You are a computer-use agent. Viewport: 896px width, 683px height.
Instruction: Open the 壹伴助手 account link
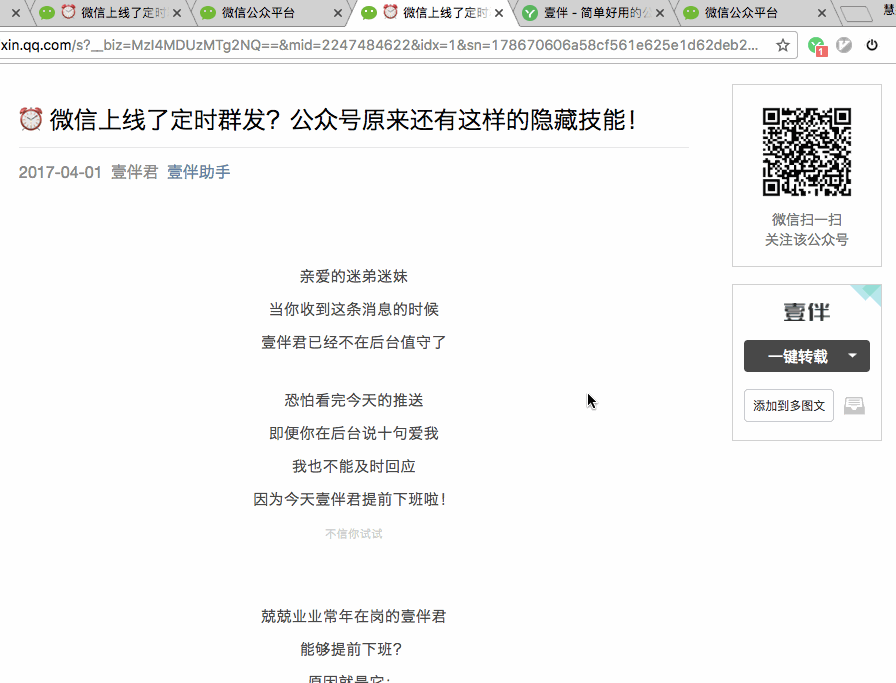pos(199,172)
